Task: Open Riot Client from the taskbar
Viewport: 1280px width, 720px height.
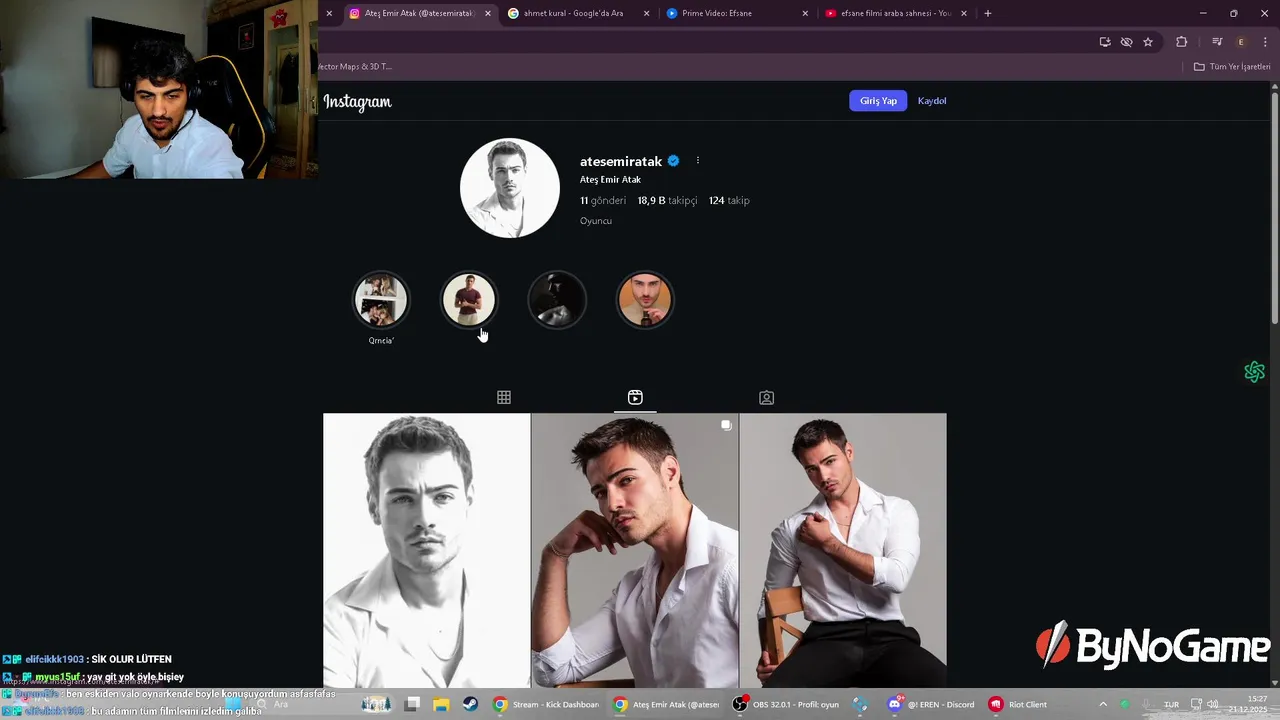Action: [1018, 705]
